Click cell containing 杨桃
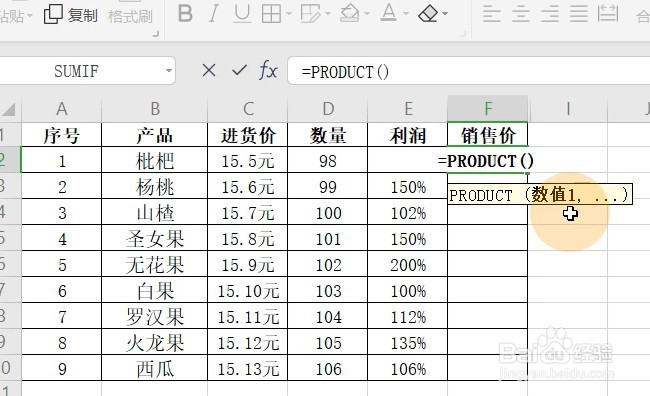Image resolution: width=650 pixels, height=396 pixels. tap(155, 187)
